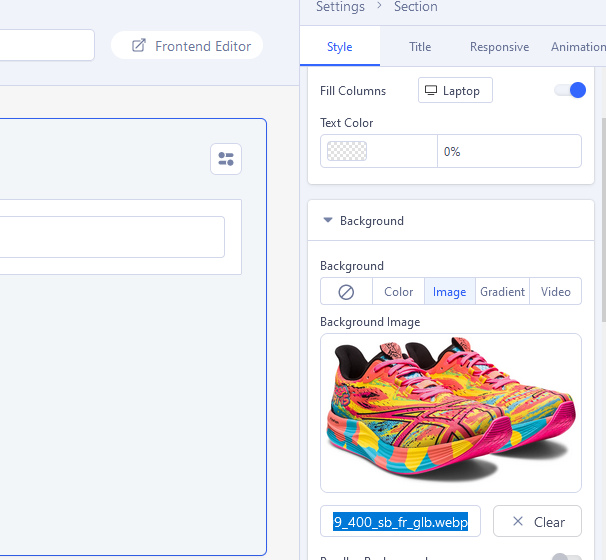The height and width of the screenshot is (560, 606).
Task: Select the Style tab
Action: click(x=340, y=47)
